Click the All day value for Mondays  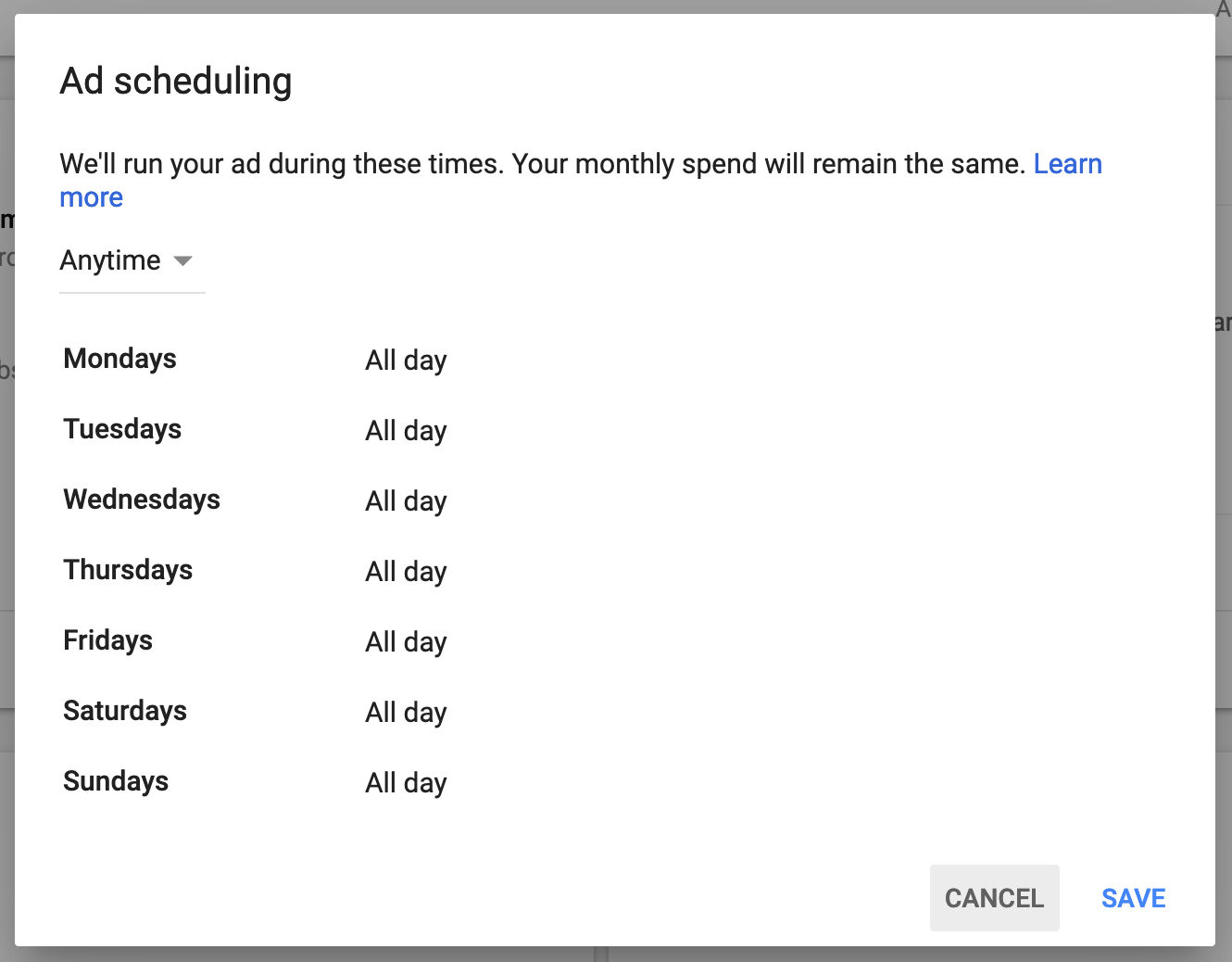[x=406, y=361]
